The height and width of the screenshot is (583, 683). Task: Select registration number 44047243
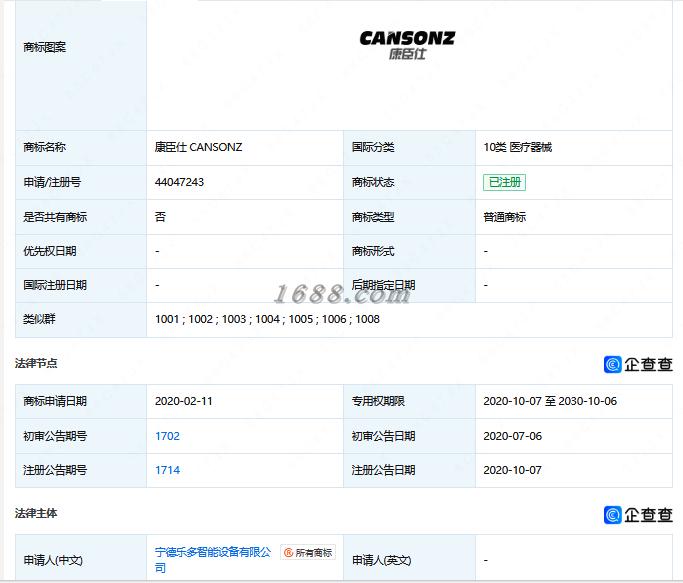(x=179, y=182)
